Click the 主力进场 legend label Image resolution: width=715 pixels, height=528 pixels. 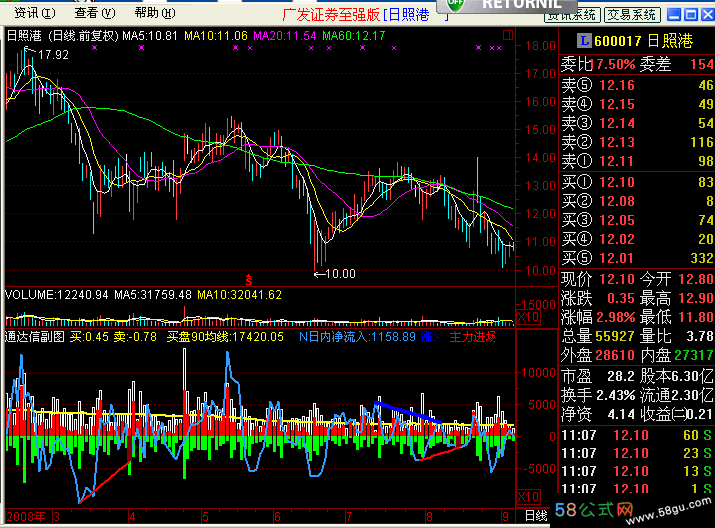473,337
